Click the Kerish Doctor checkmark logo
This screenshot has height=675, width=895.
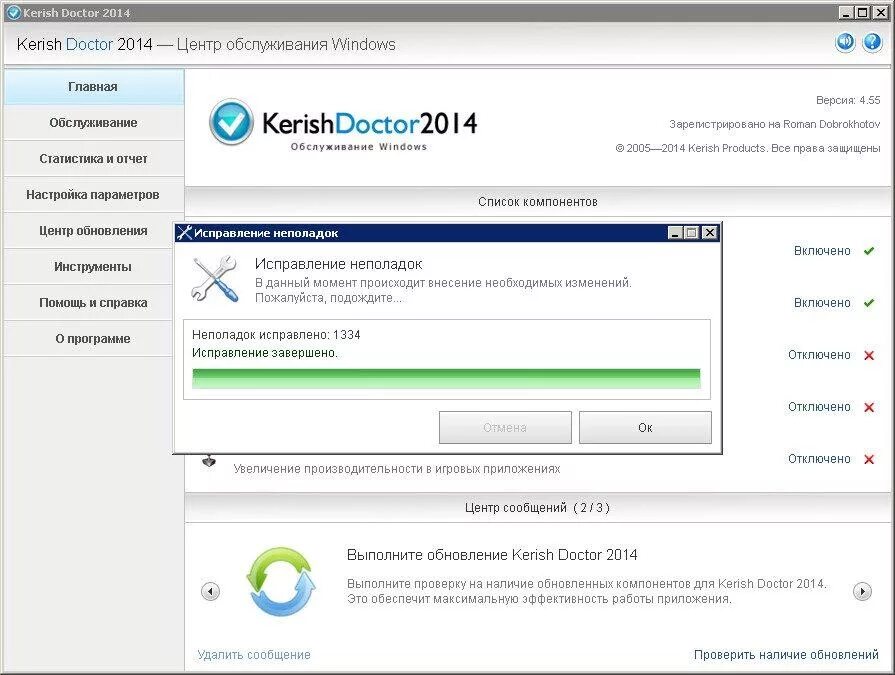tap(231, 122)
